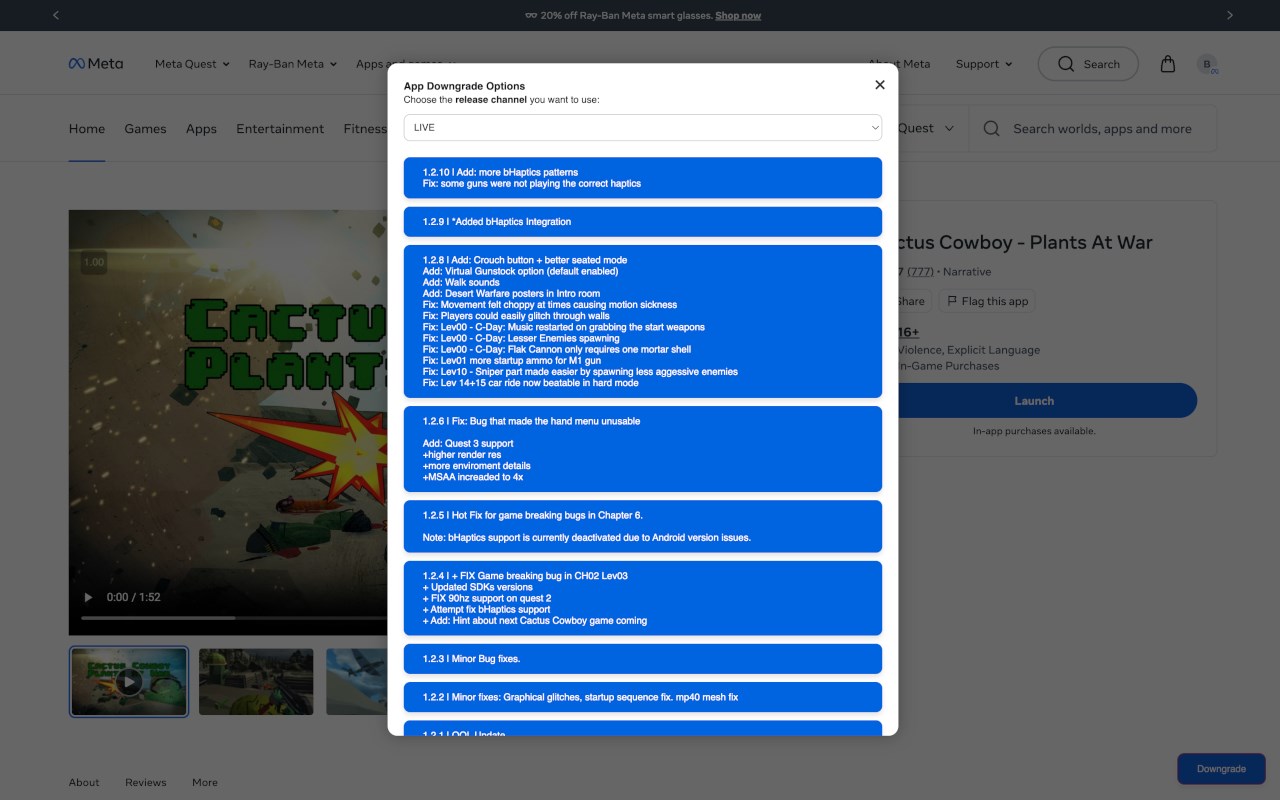Image resolution: width=1280 pixels, height=800 pixels.
Task: Expand the Meta Quest menu
Action: 192,64
